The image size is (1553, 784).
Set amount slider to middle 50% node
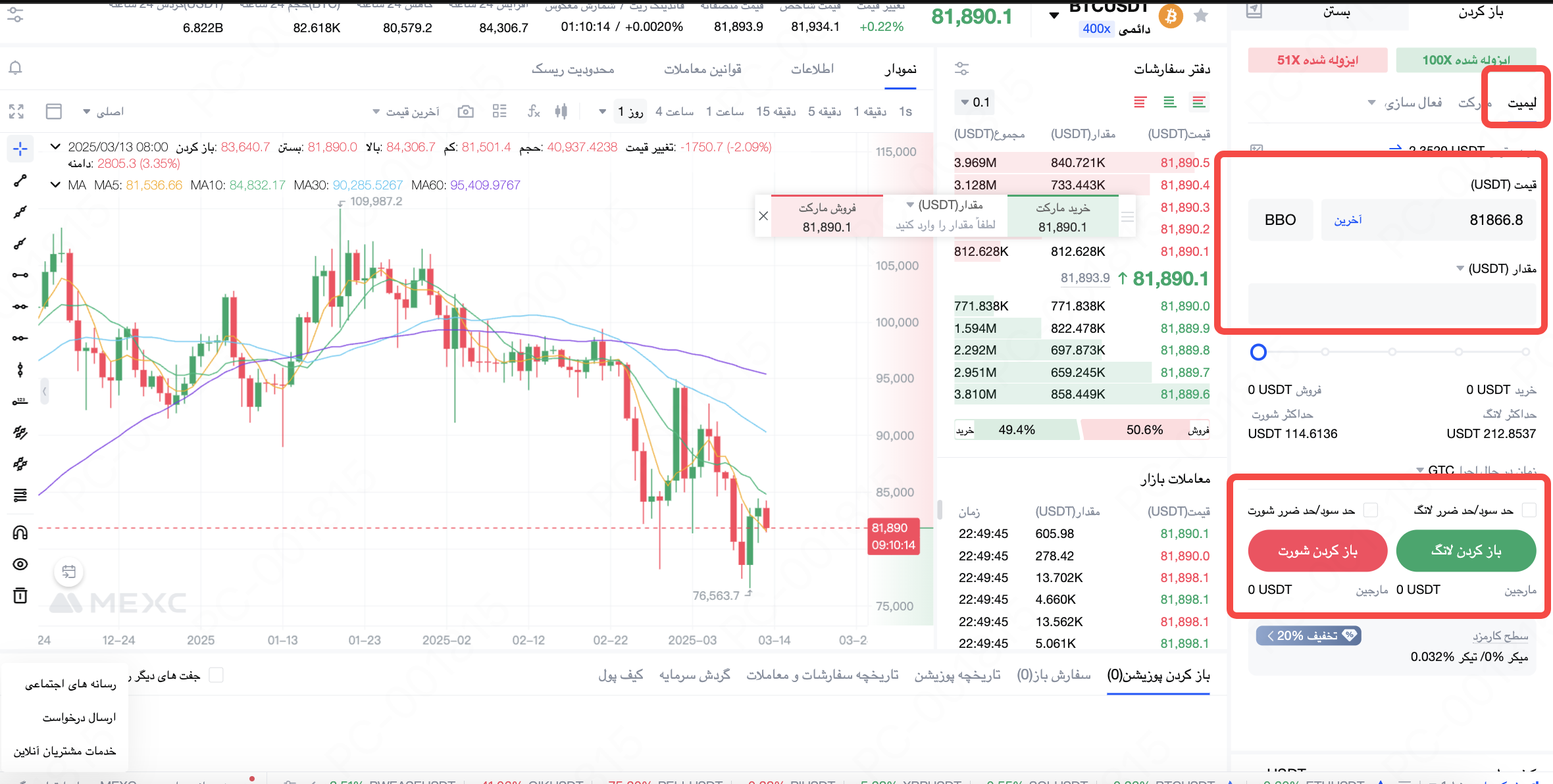(x=1392, y=352)
